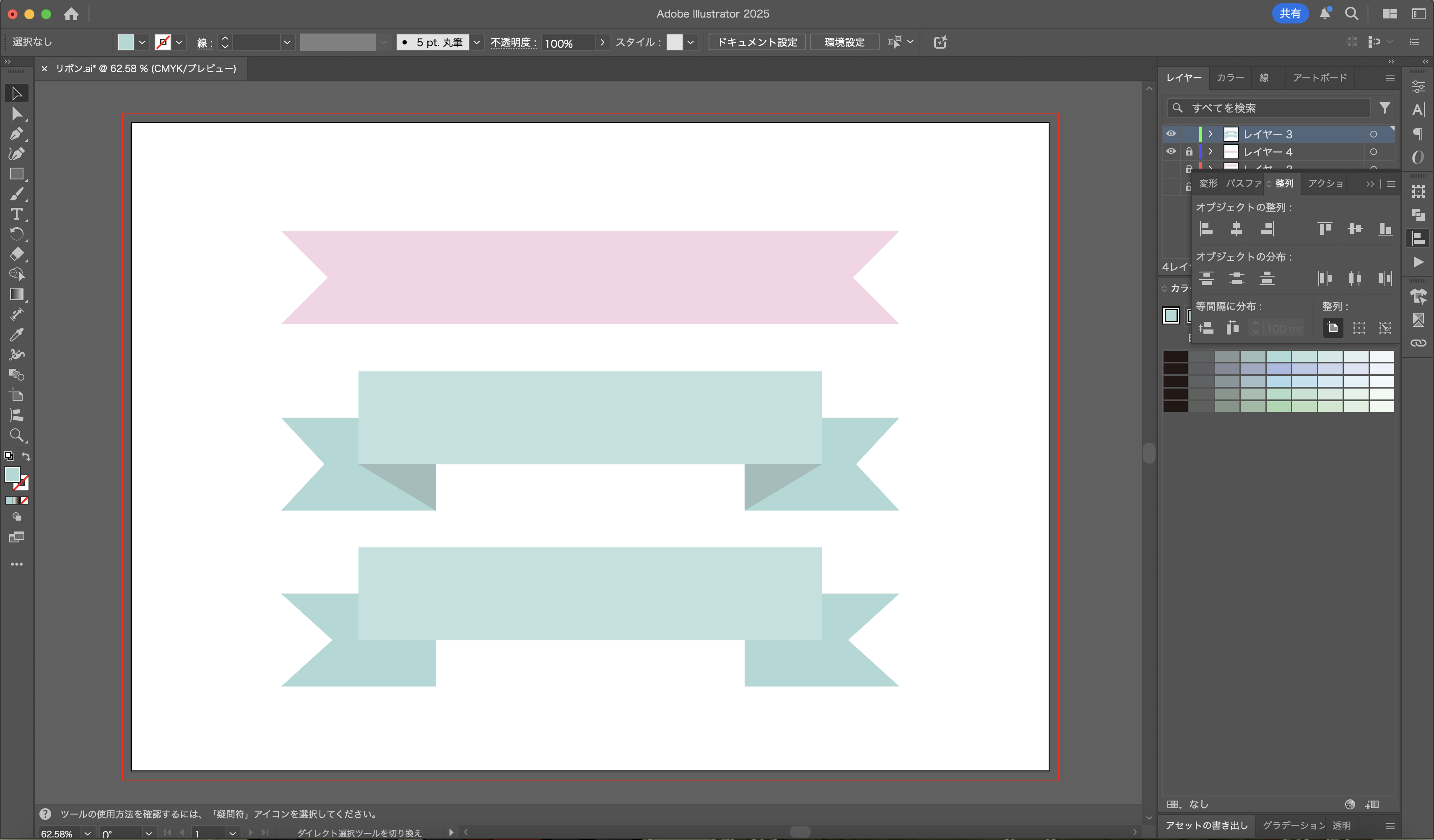This screenshot has height=840, width=1434.
Task: Hide レイヤー 3 with eye icon
Action: 1171,134
